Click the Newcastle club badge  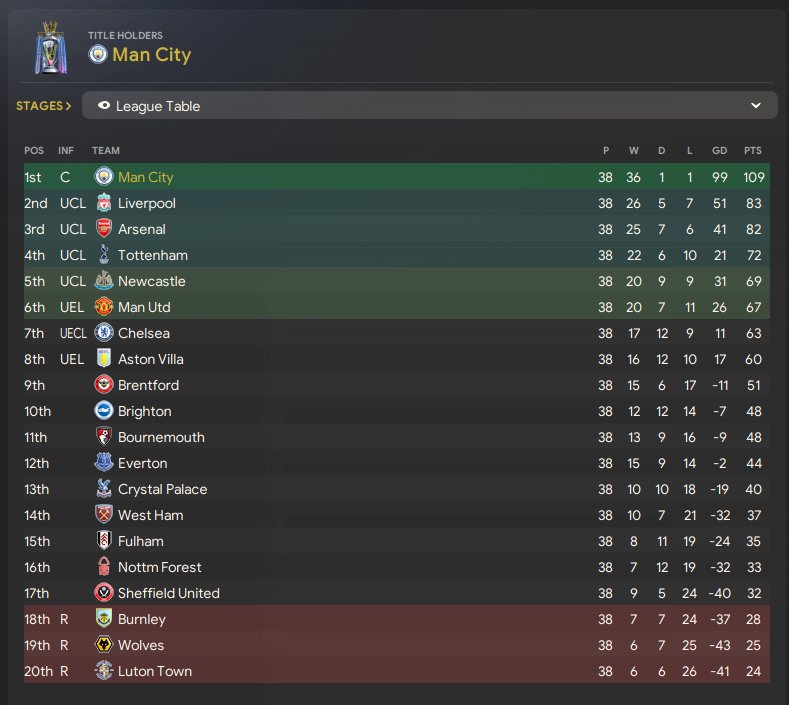point(104,281)
